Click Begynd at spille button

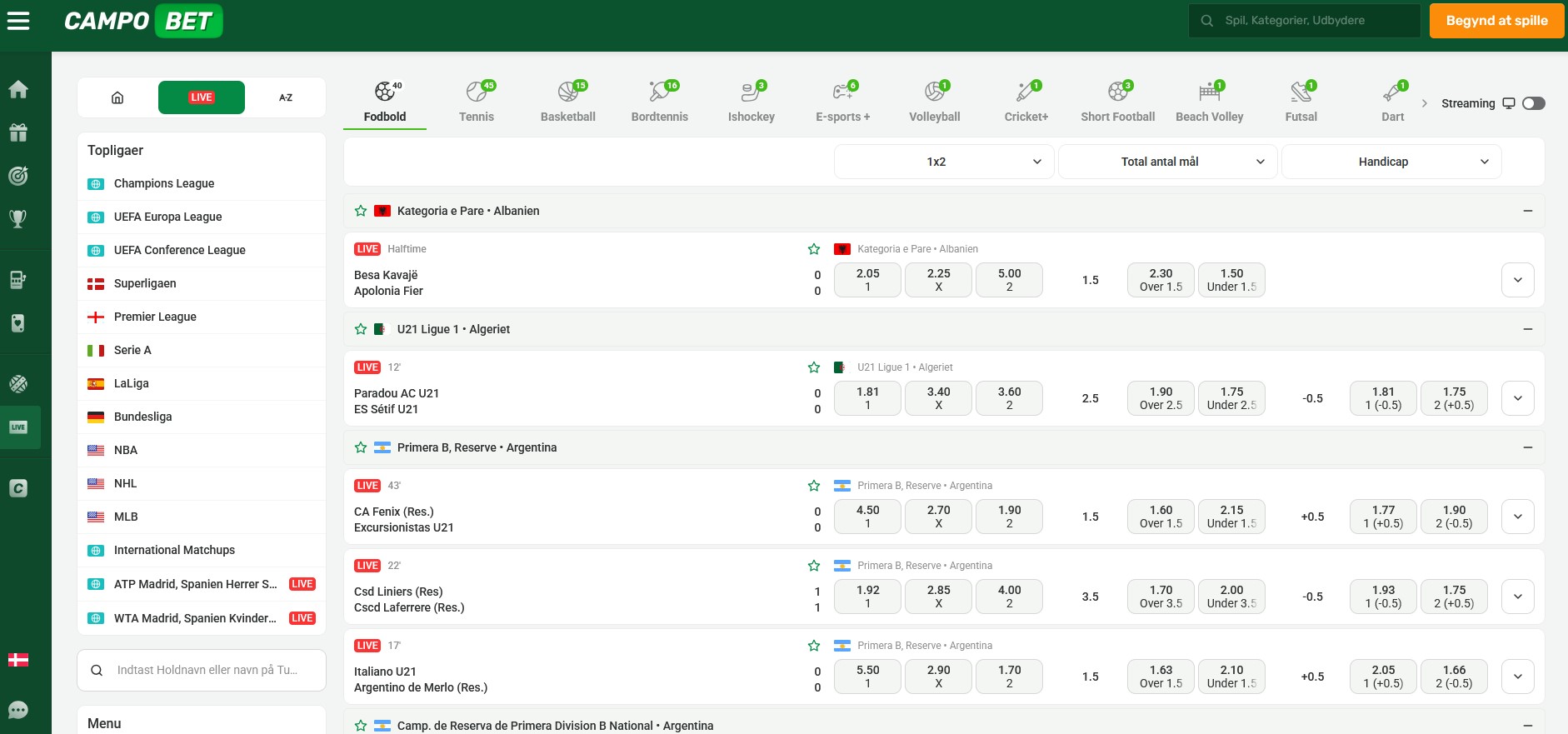click(1496, 21)
